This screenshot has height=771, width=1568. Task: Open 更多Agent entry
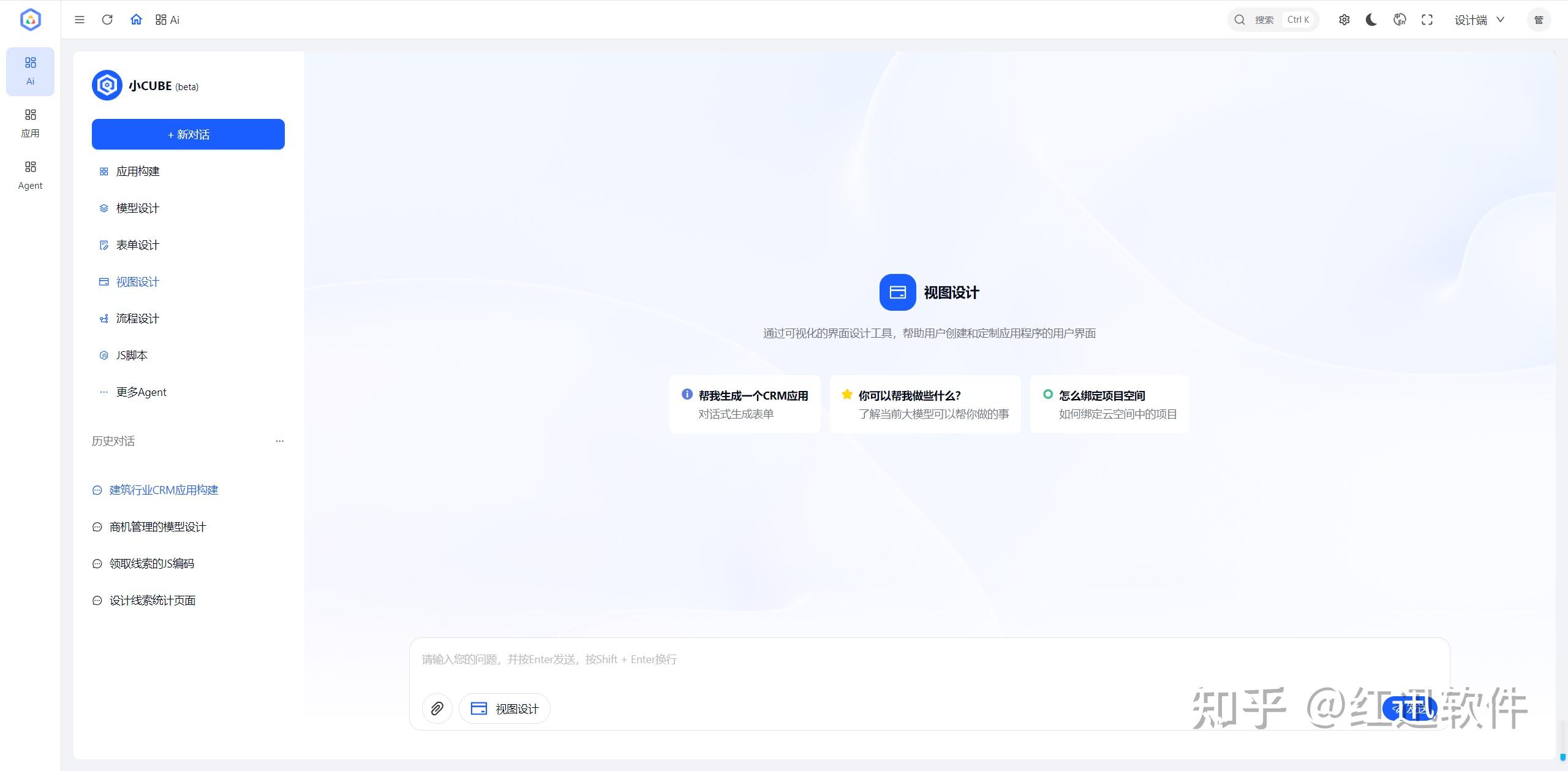[x=141, y=392]
